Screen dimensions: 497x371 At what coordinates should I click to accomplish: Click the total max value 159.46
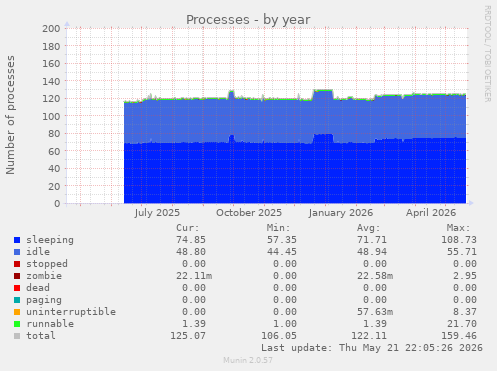tap(459, 336)
